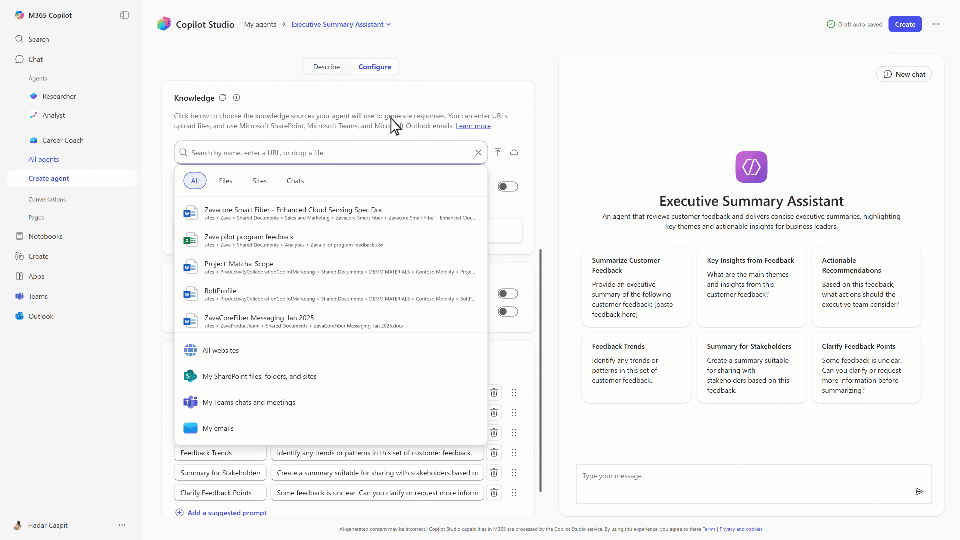Select the Smart Fiber Spec Doc result
960x540 pixels.
click(x=331, y=213)
